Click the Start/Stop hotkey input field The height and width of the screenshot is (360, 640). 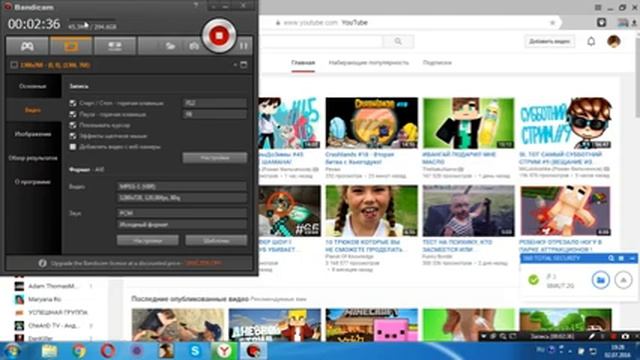[x=215, y=103]
